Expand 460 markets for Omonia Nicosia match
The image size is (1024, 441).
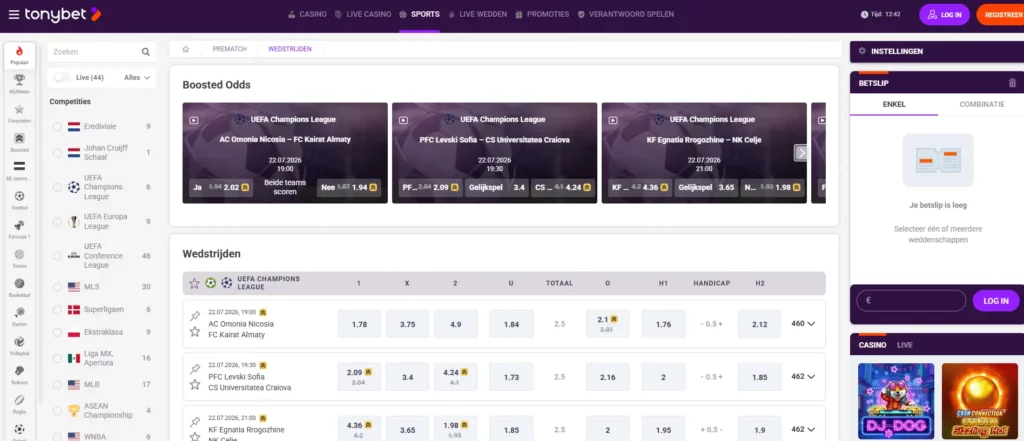[x=803, y=323]
